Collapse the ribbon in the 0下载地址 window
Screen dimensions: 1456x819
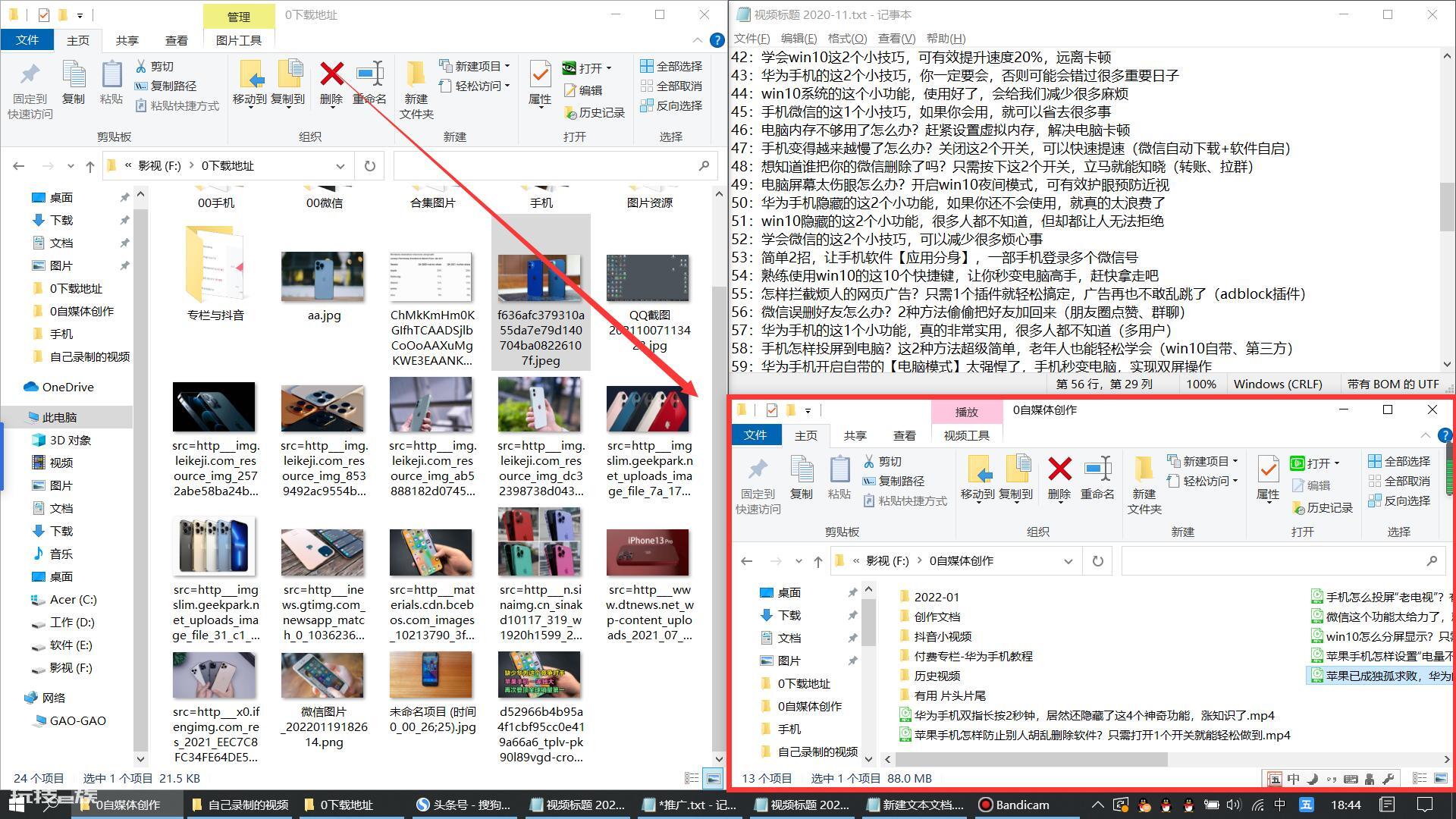click(x=697, y=40)
